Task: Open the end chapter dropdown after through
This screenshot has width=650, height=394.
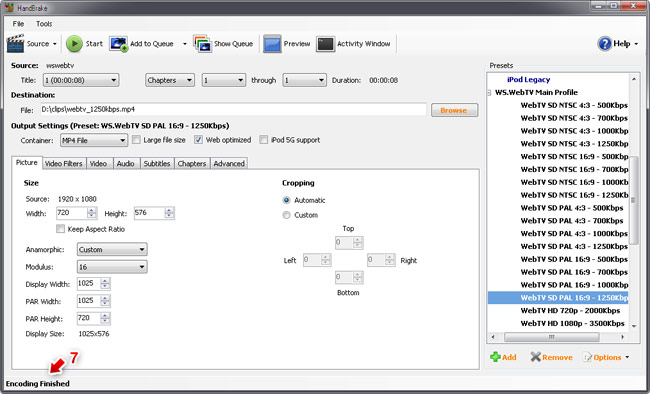Action: (304, 80)
